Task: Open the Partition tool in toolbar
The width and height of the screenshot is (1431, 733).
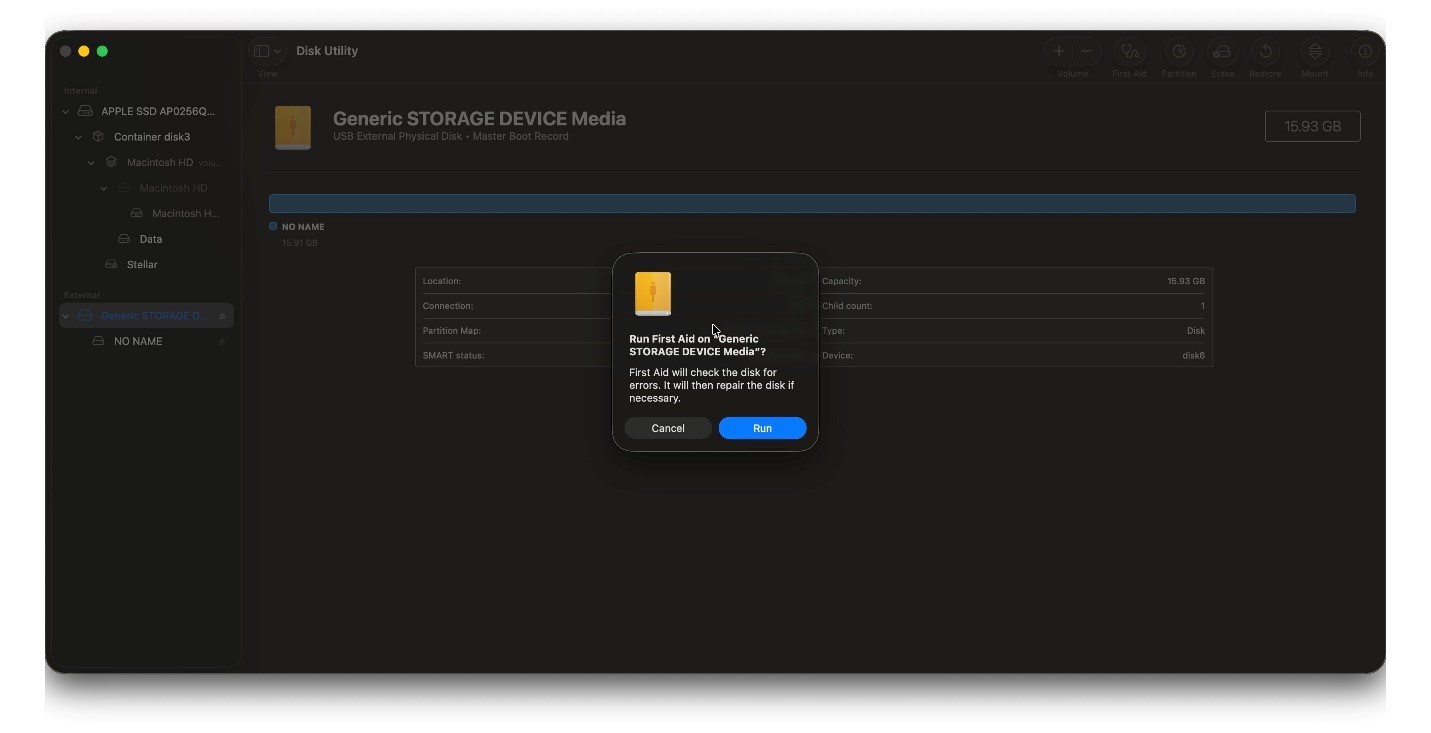Action: click(1179, 52)
